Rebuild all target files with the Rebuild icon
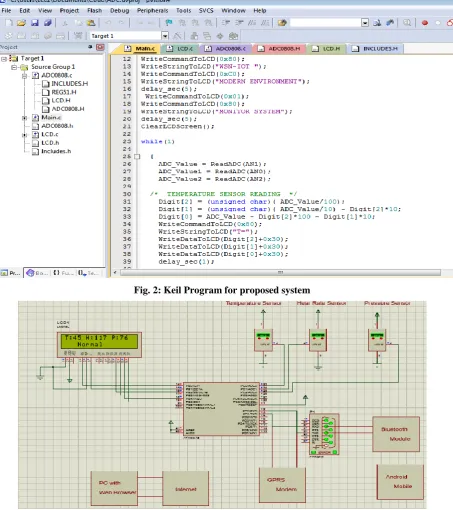Image resolution: width=453 pixels, height=510 pixels. point(35,36)
